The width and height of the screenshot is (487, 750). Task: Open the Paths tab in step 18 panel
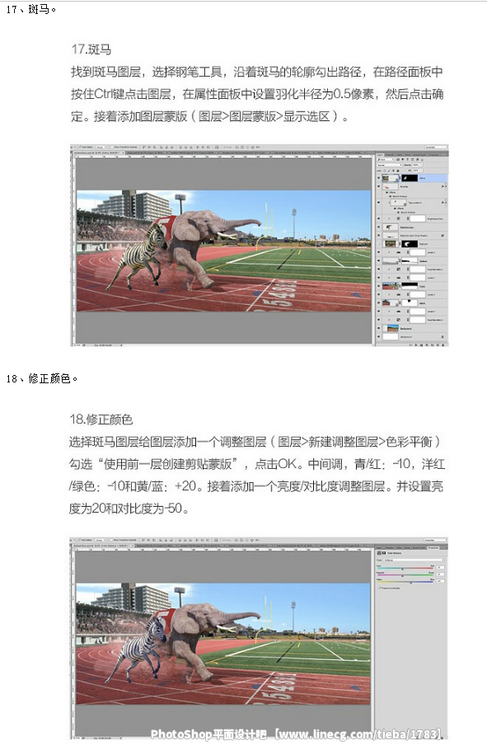click(399, 548)
